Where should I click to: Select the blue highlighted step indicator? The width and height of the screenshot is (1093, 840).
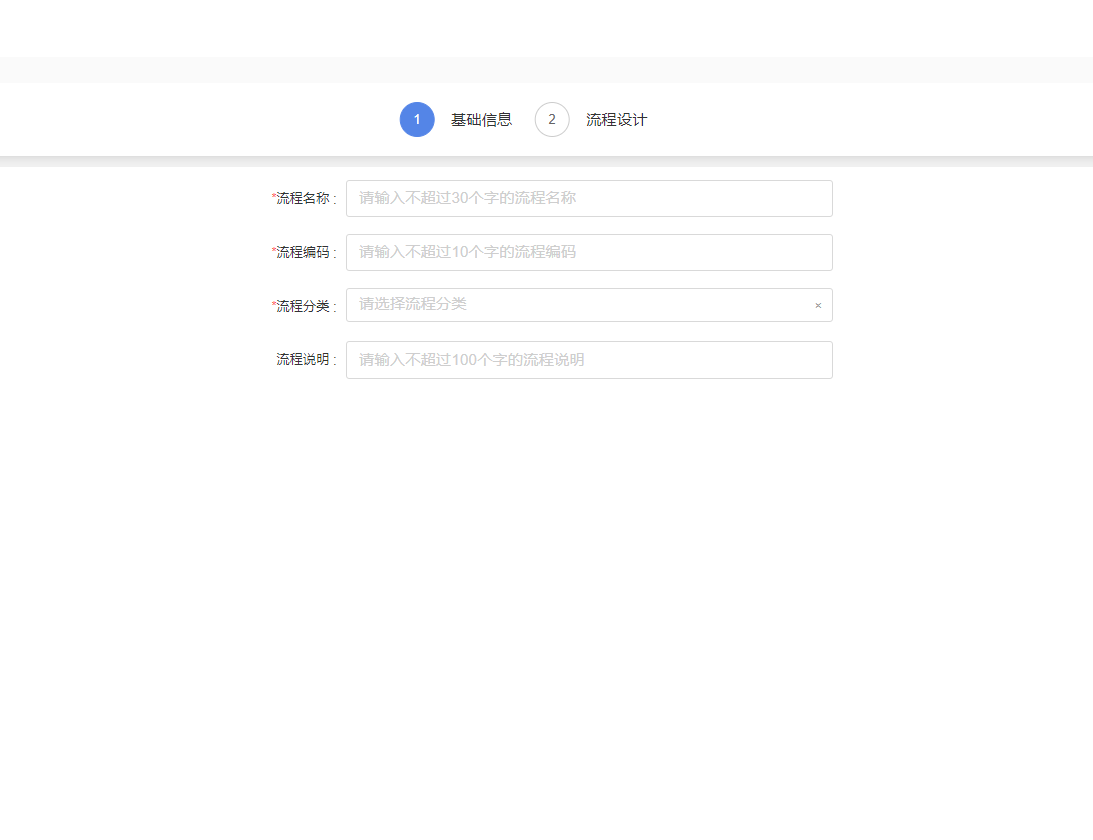coord(417,119)
